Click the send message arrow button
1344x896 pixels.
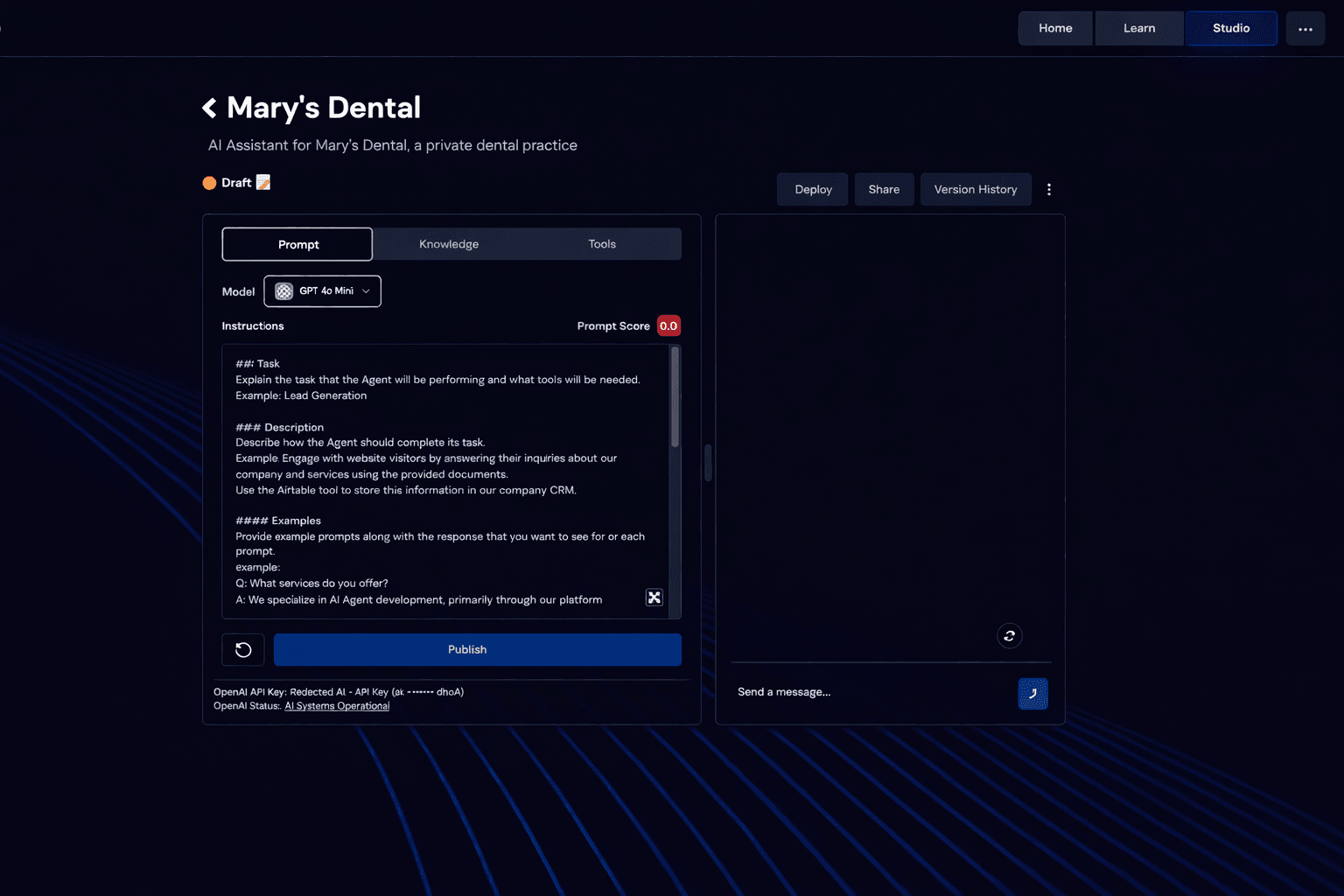(1032, 693)
